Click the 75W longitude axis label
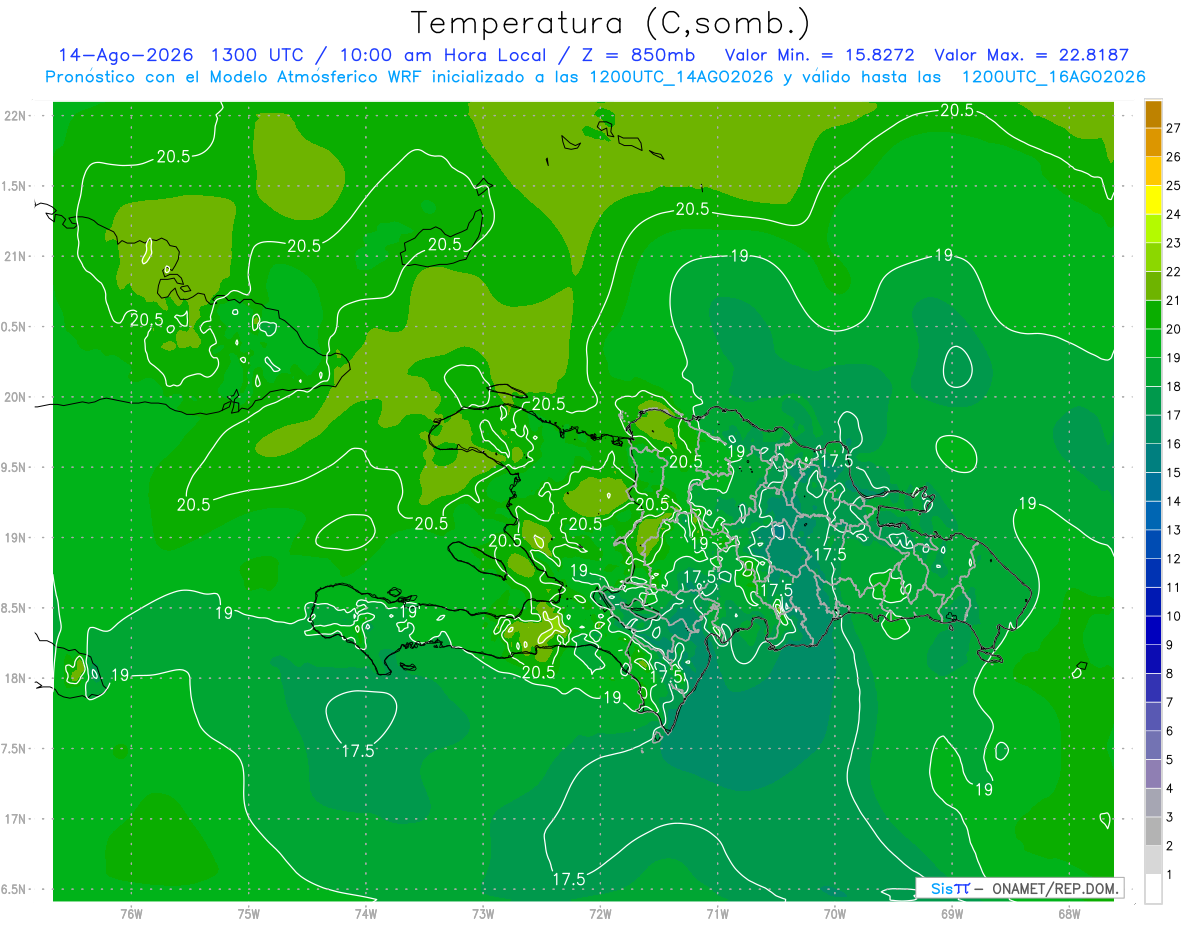 [x=249, y=913]
